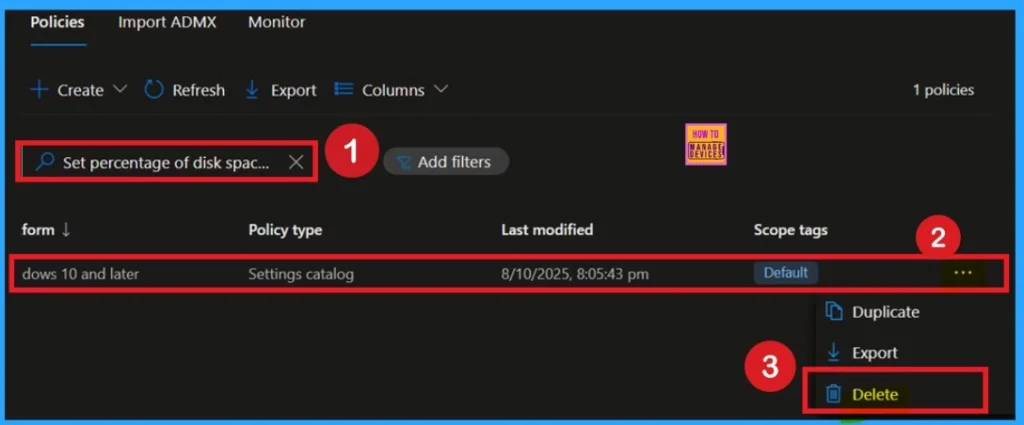Choose Export from the context menu

(x=874, y=353)
